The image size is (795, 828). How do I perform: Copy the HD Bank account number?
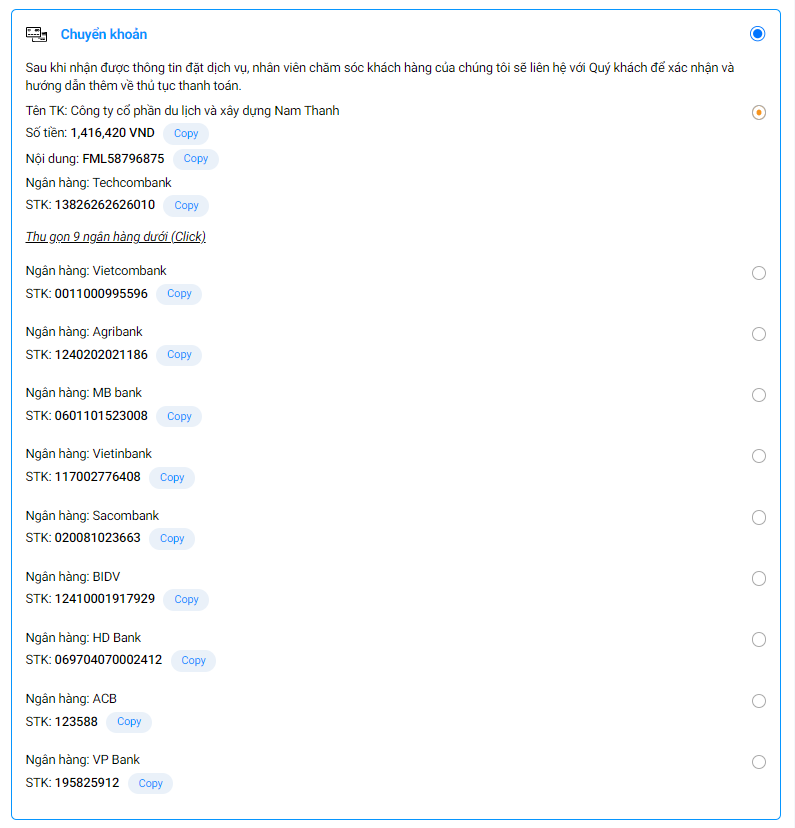click(193, 661)
